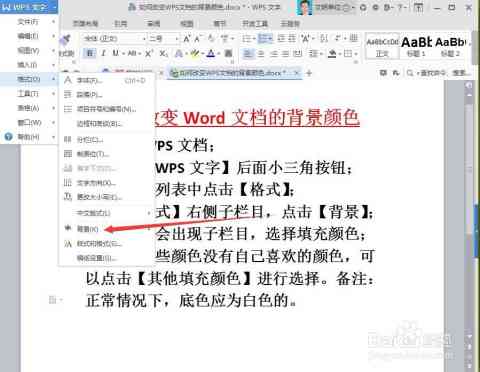Expand the 窗口(W) menu
This screenshot has width=480, height=372.
[29, 122]
